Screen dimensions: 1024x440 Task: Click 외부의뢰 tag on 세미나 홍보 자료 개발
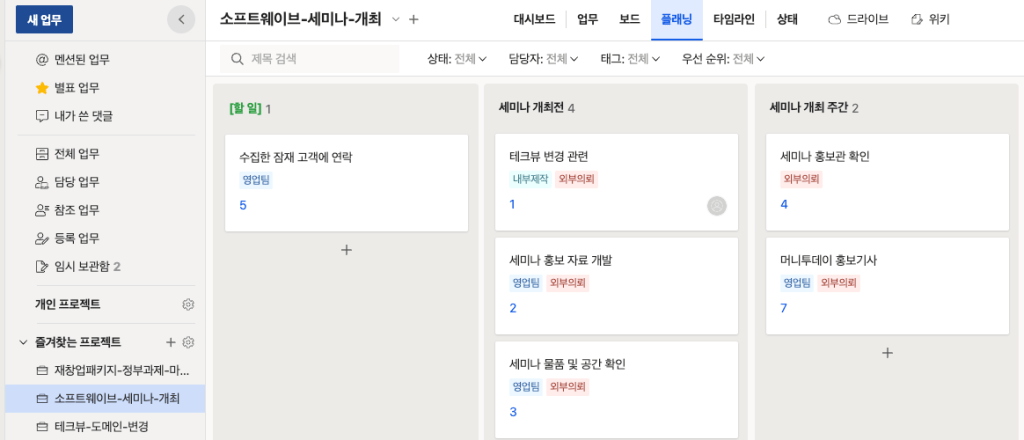pos(568,283)
